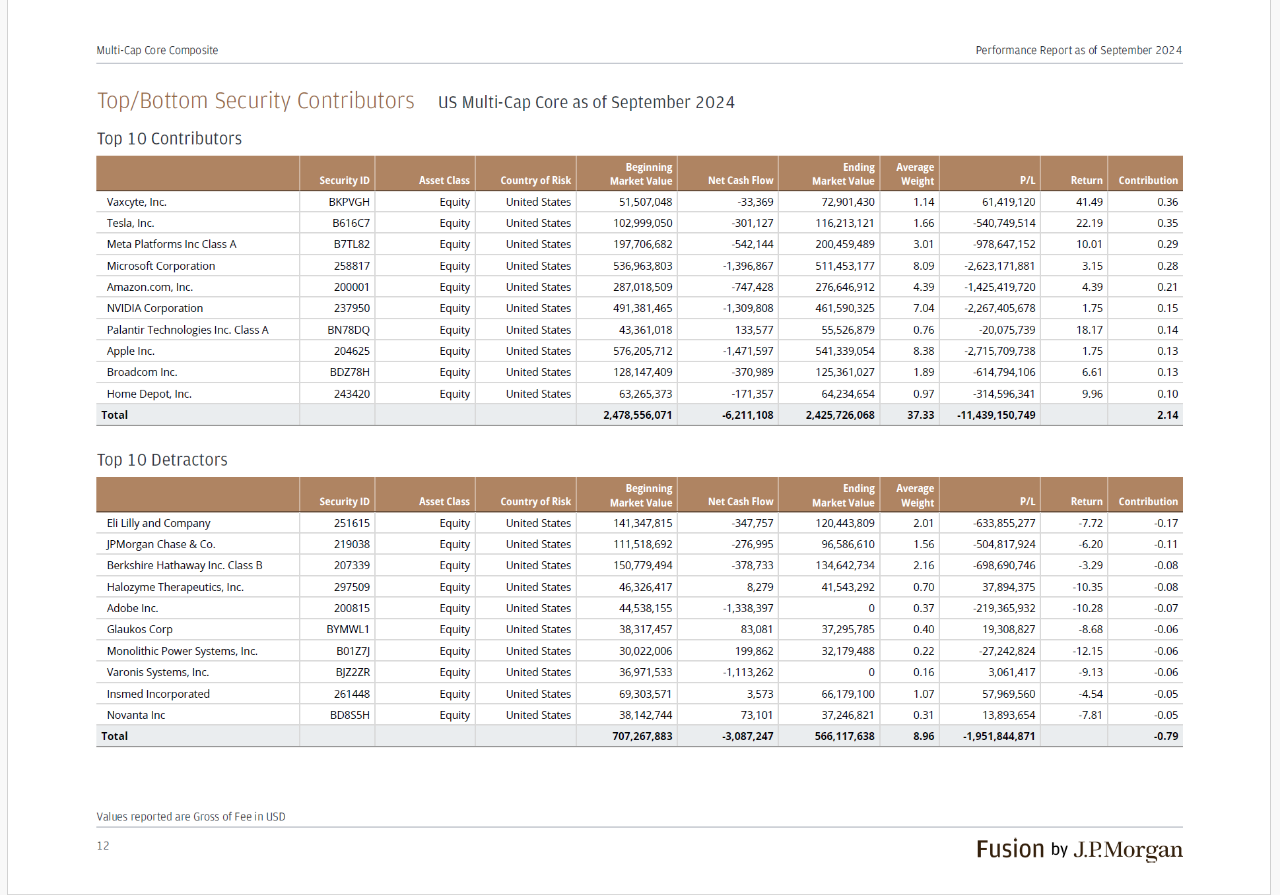Select security ID "BDZ78H" for Broadcom
The width and height of the screenshot is (1280, 895).
pyautogui.click(x=350, y=372)
